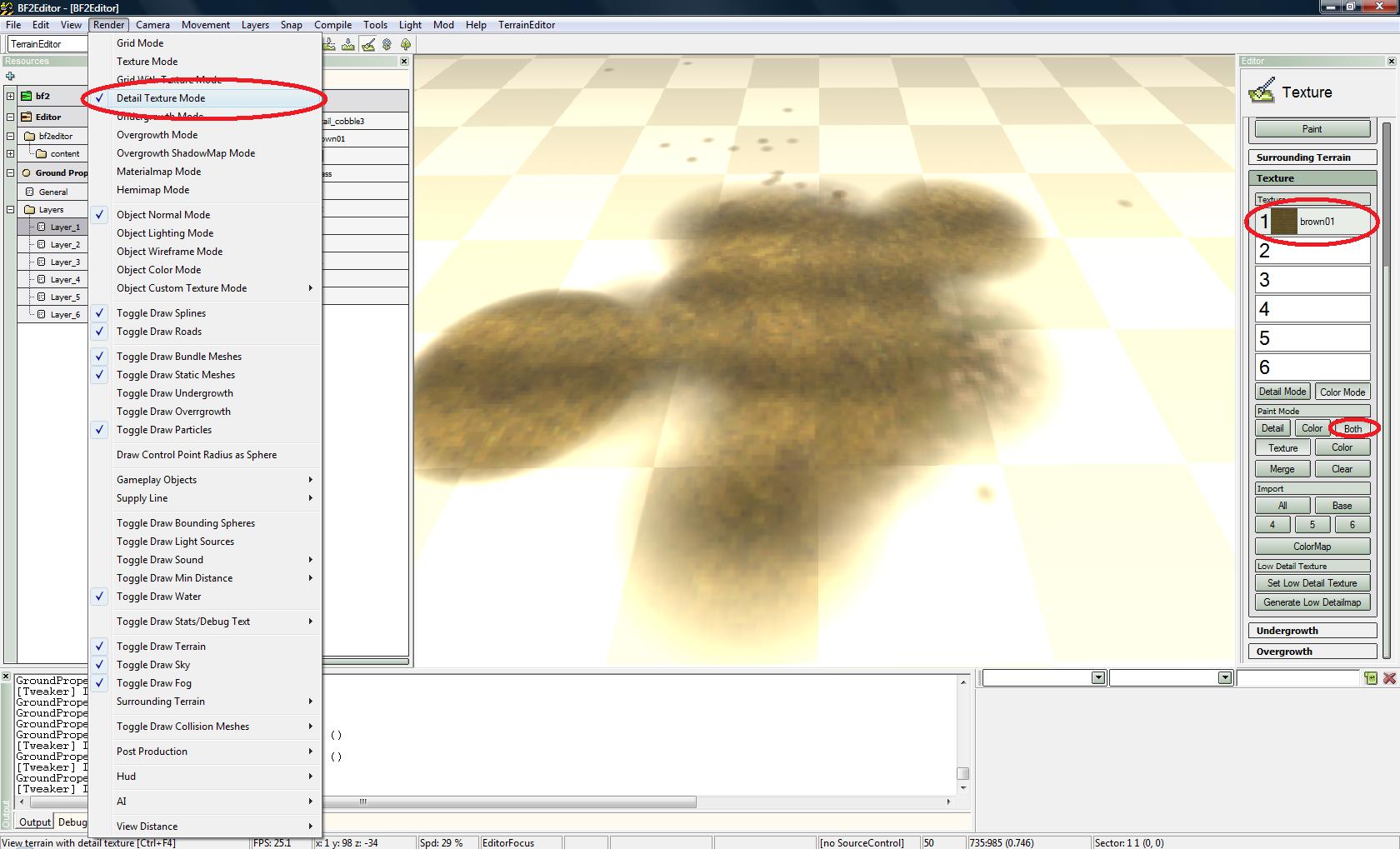Image resolution: width=1400 pixels, height=849 pixels.
Task: Collapse the Ground Properties node
Action: 10,172
